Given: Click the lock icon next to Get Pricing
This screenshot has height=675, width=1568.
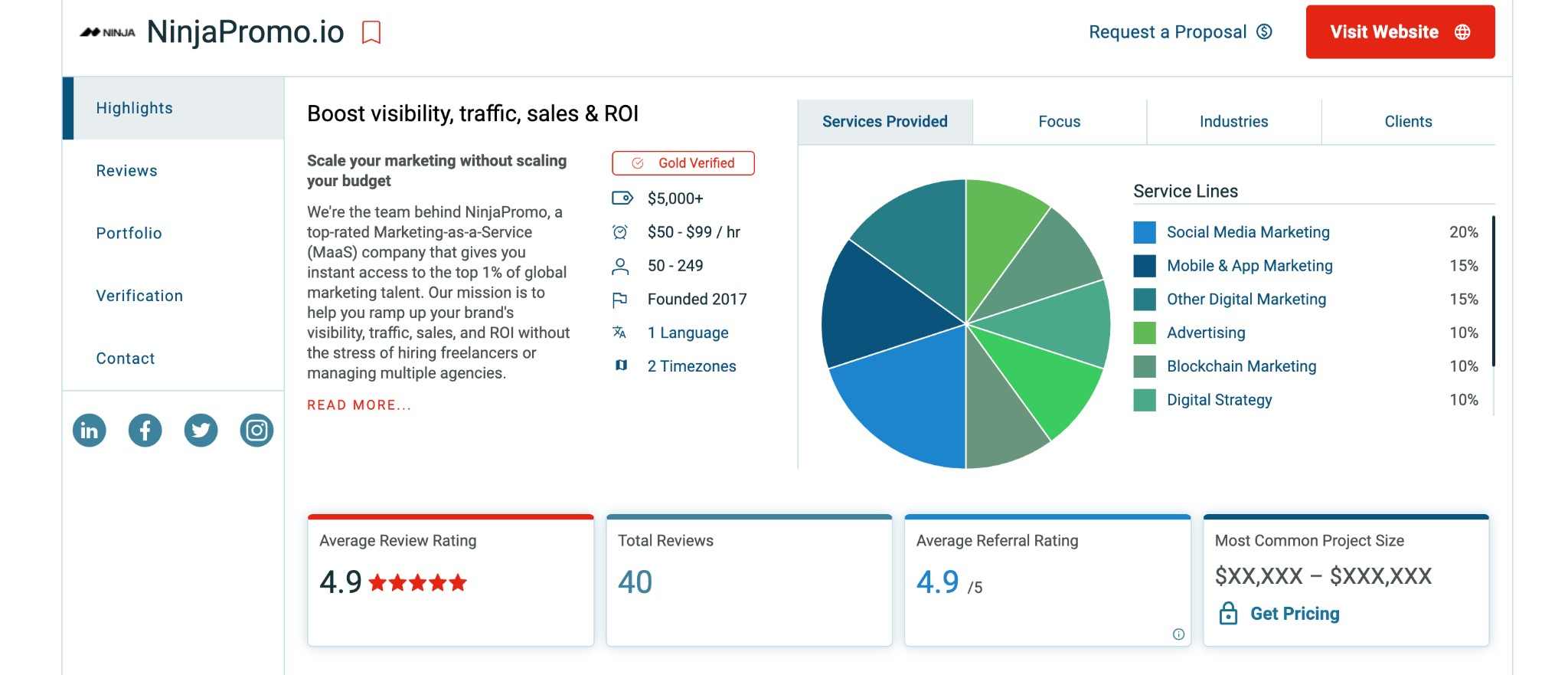Looking at the screenshot, I should pyautogui.click(x=1228, y=613).
